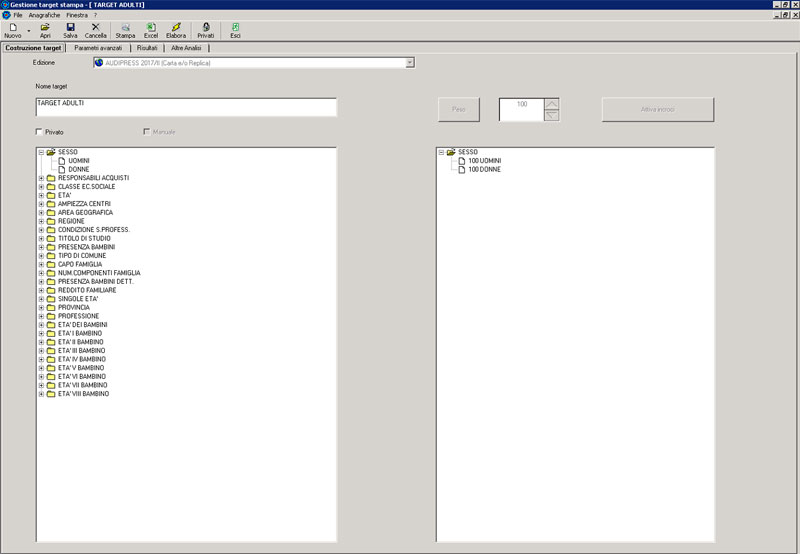The image size is (800, 554).
Task: Print using the Stampa icon
Action: click(125, 28)
